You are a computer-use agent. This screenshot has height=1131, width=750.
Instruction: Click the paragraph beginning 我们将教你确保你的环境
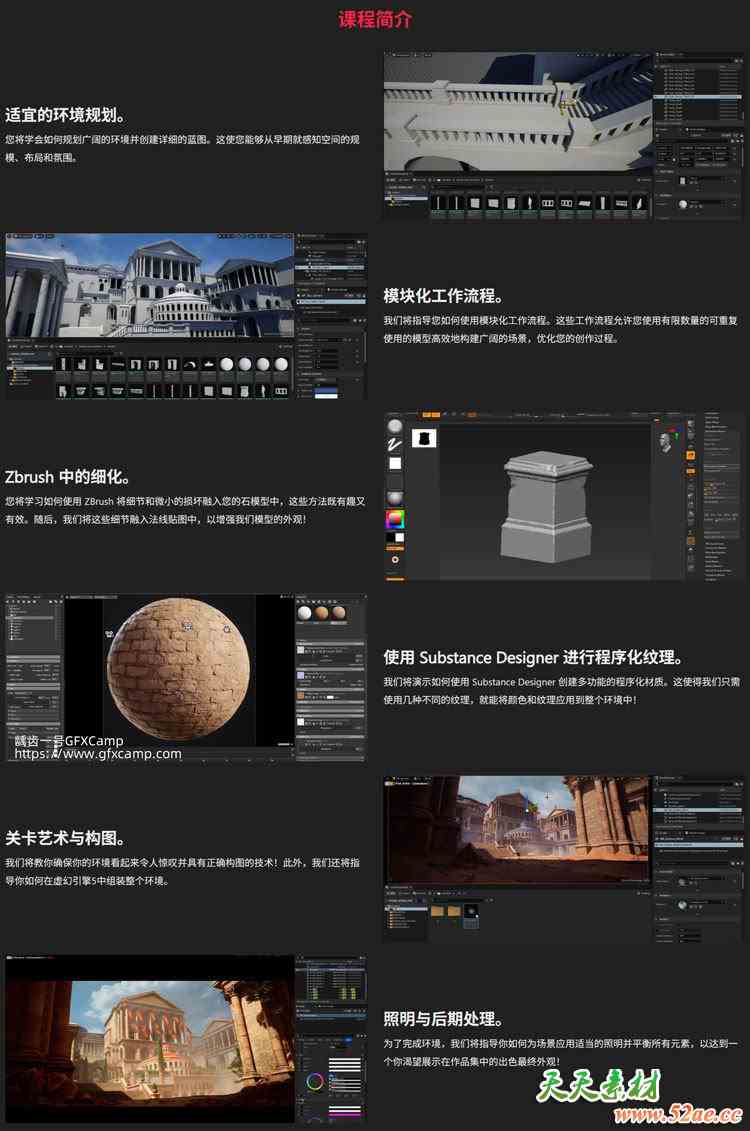[x=182, y=871]
